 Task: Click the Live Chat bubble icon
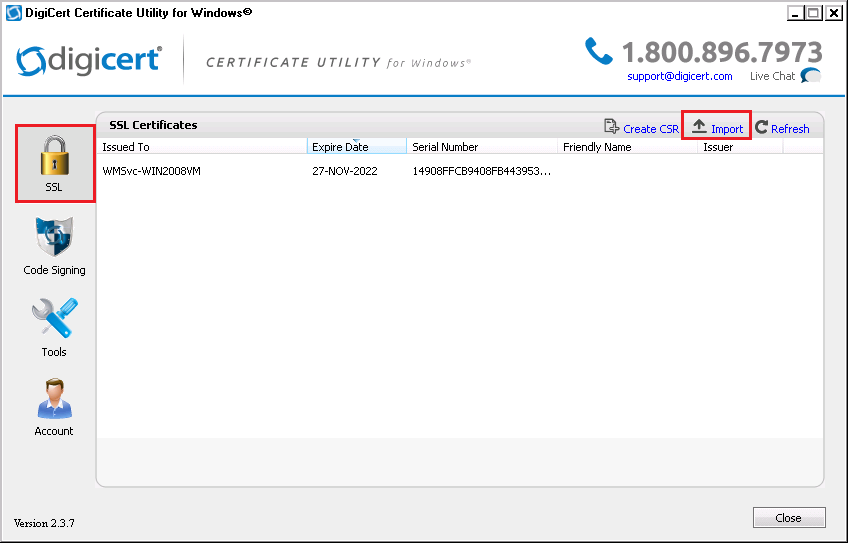pyautogui.click(x=810, y=76)
